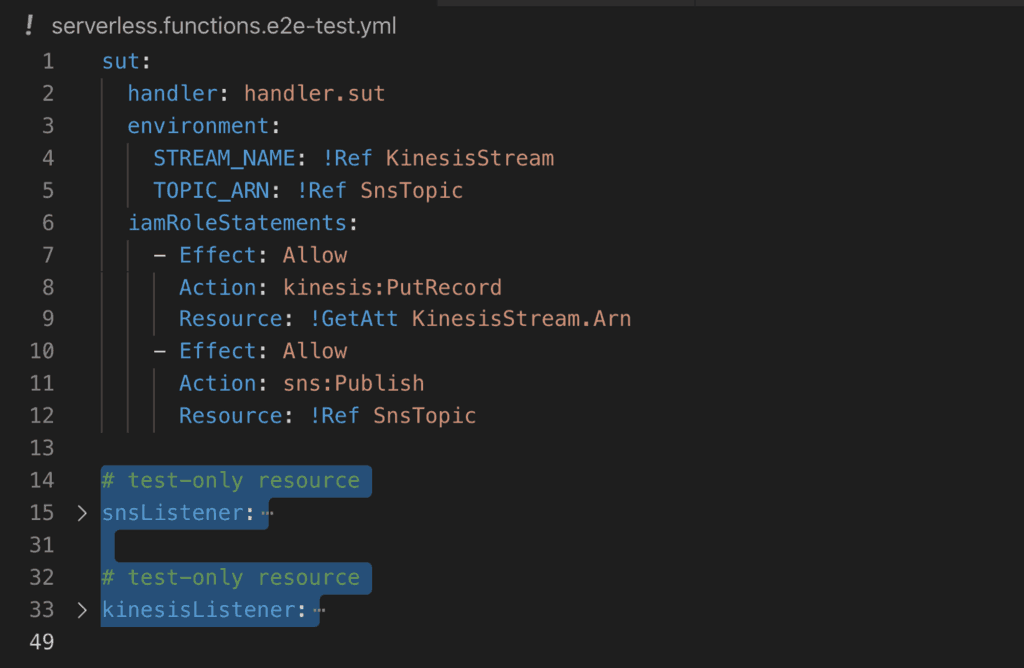1024x668 pixels.
Task: Place cursor on the 'sut' key
Action: (121, 62)
